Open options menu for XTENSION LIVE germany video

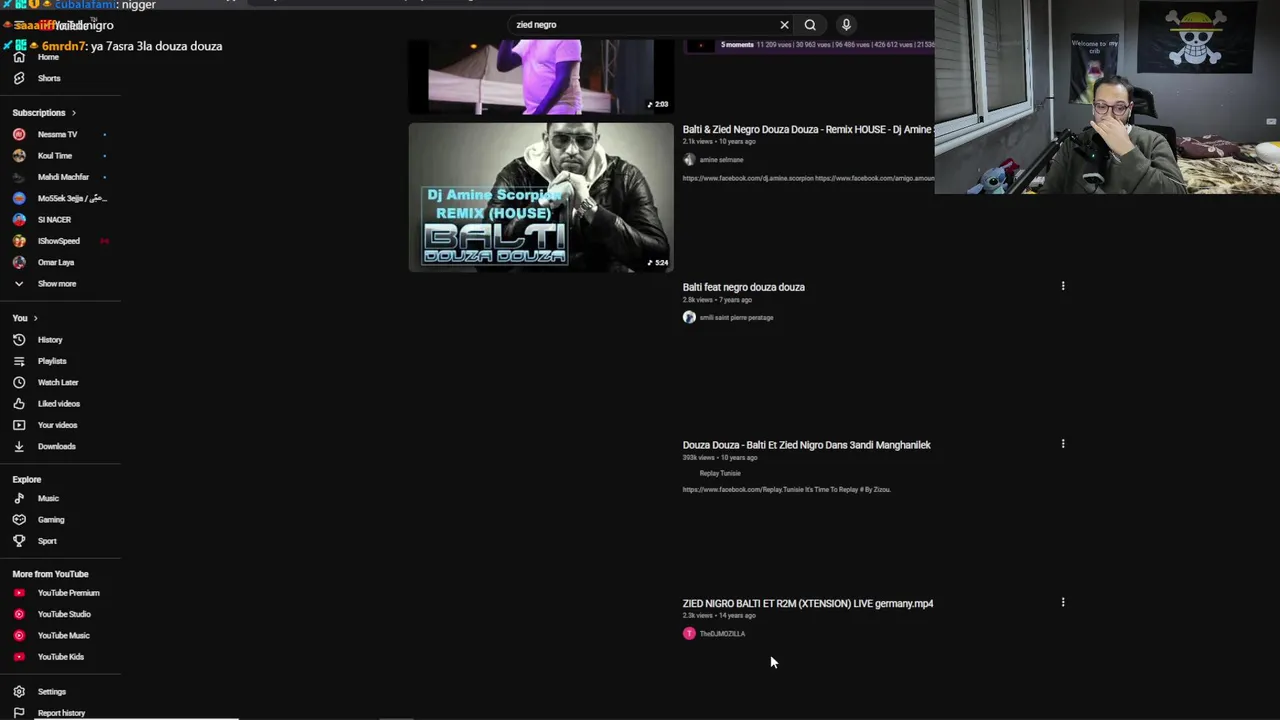(1063, 602)
